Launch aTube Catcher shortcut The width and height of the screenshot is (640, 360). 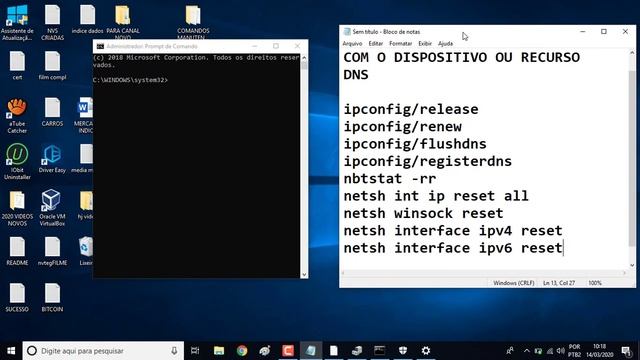pyautogui.click(x=17, y=116)
